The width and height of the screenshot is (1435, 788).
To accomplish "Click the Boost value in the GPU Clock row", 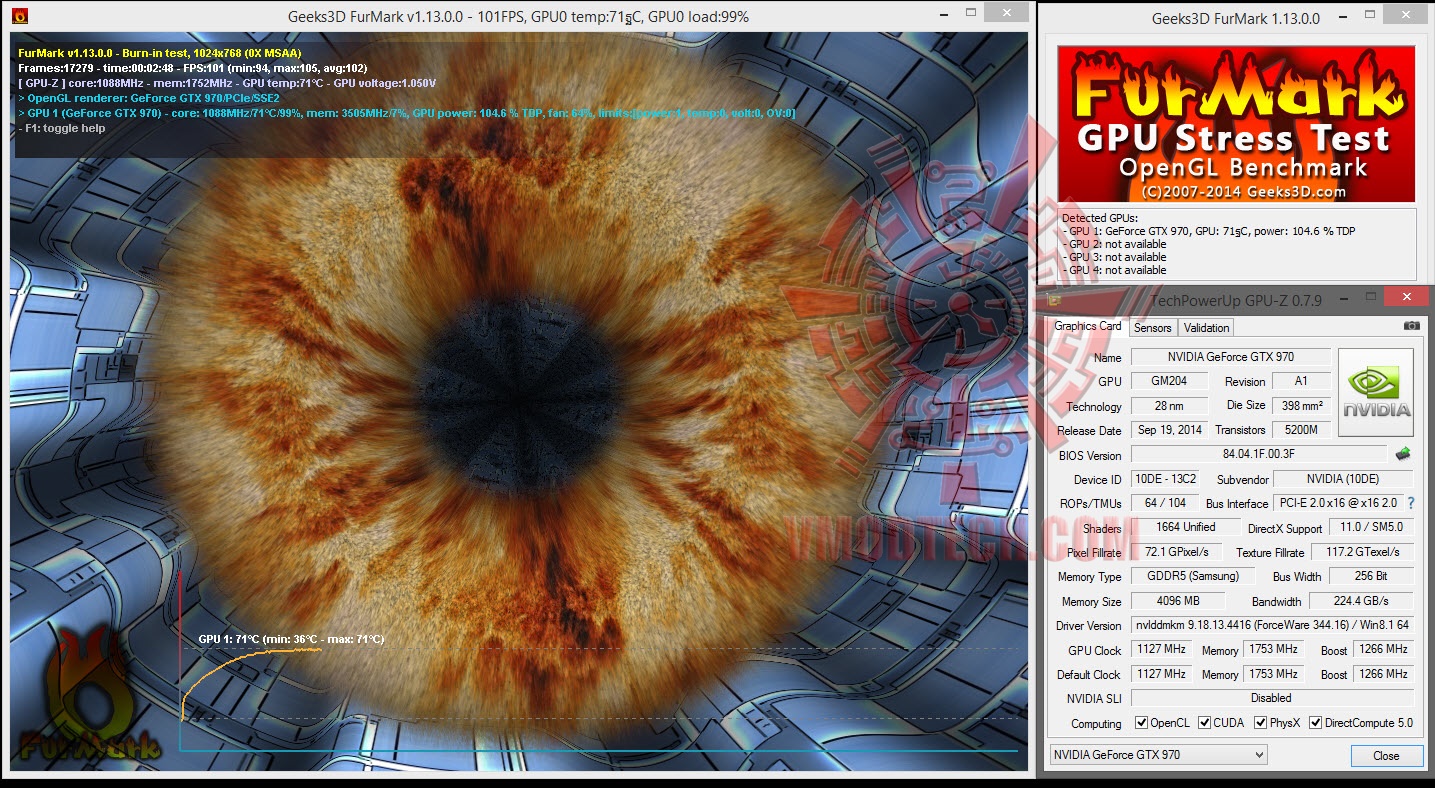I will point(1383,649).
